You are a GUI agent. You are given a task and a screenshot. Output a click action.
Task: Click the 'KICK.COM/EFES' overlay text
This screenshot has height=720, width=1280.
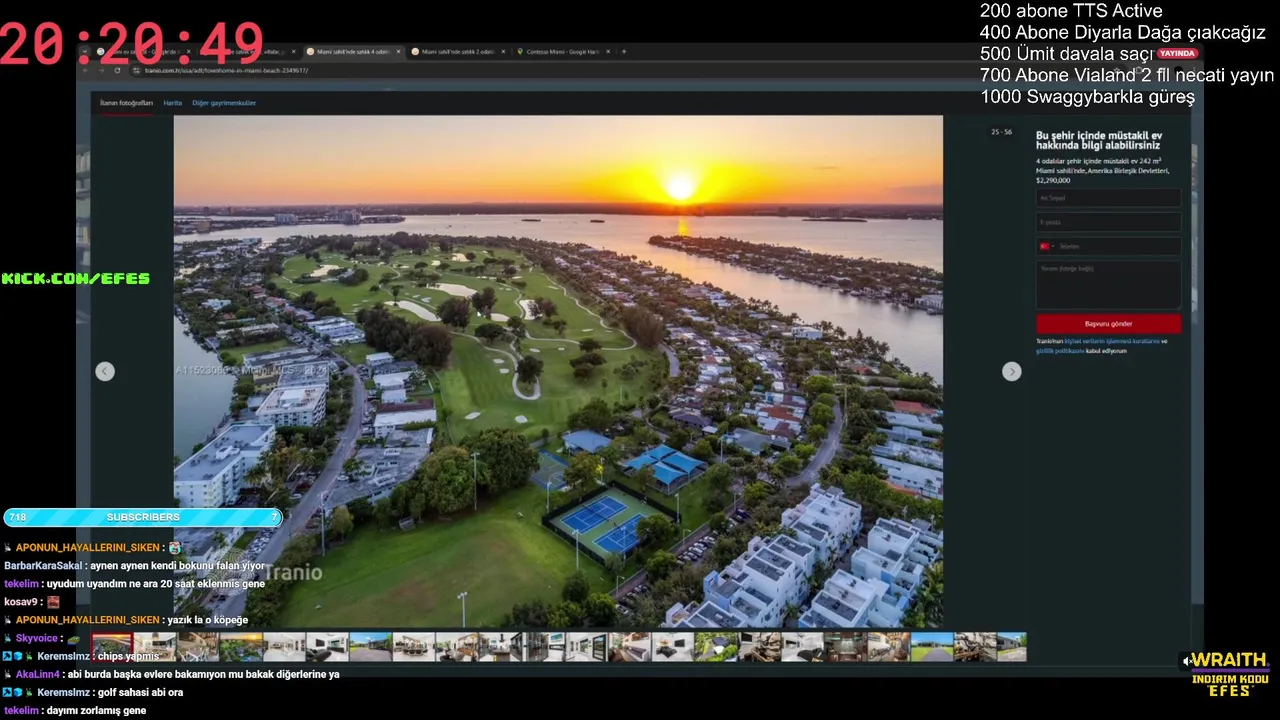pos(75,278)
